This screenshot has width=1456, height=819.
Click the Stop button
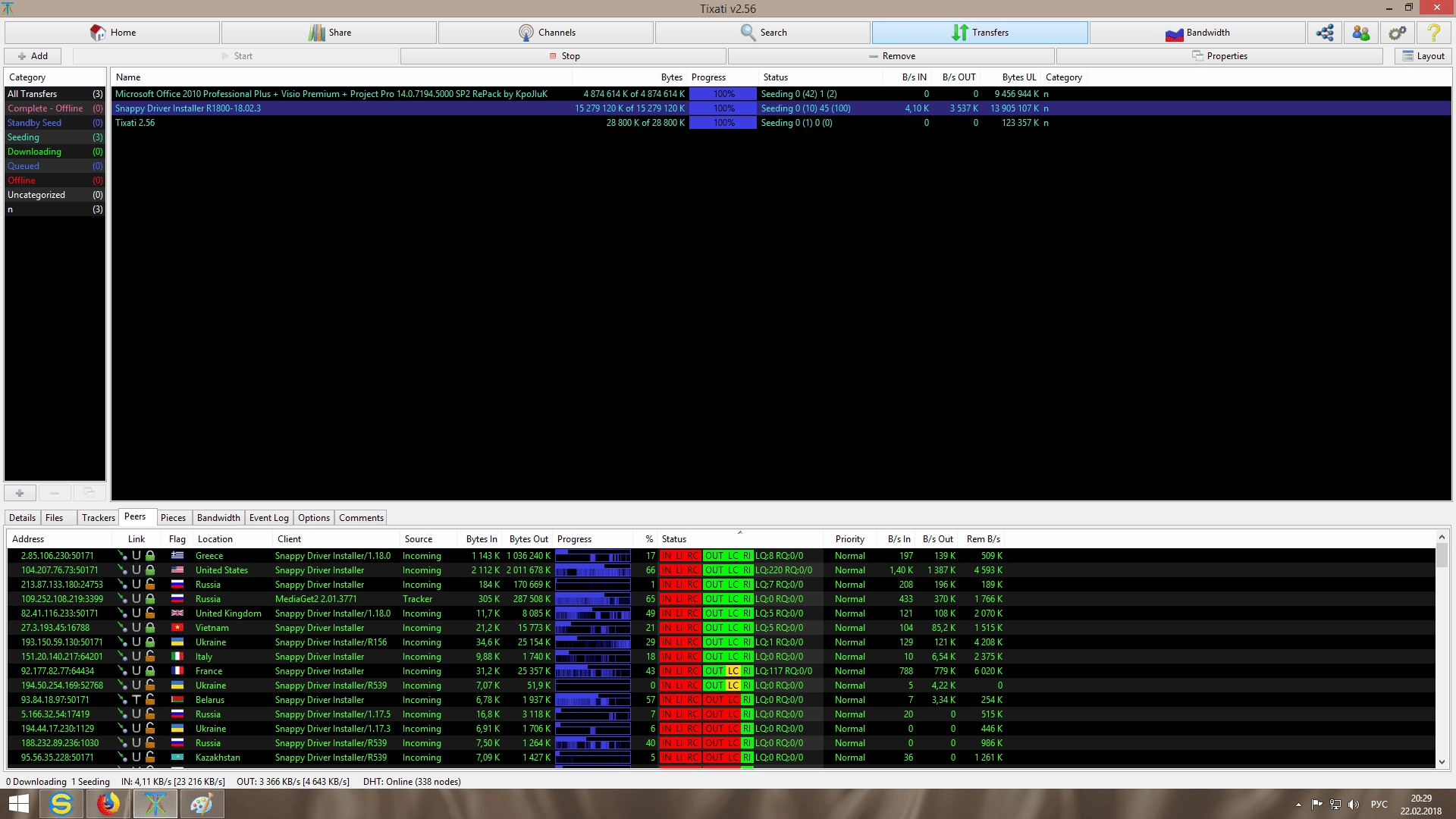click(563, 56)
